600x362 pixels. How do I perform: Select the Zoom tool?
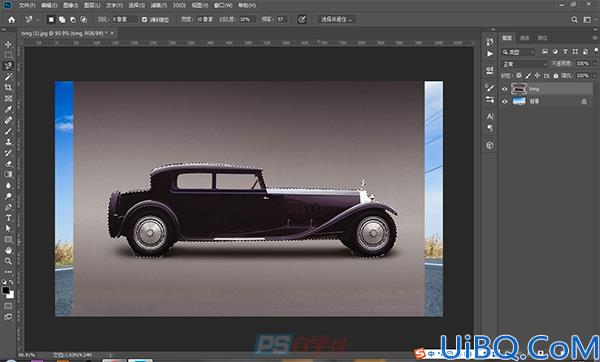8,261
